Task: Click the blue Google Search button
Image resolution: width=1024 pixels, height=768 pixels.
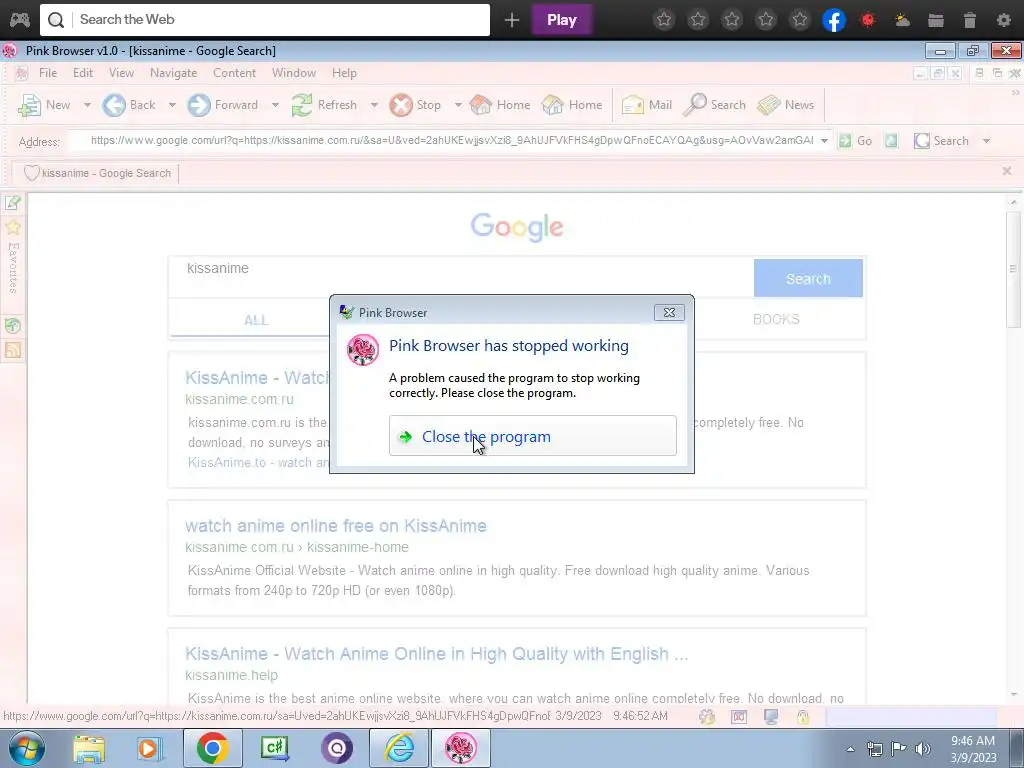Action: (808, 278)
